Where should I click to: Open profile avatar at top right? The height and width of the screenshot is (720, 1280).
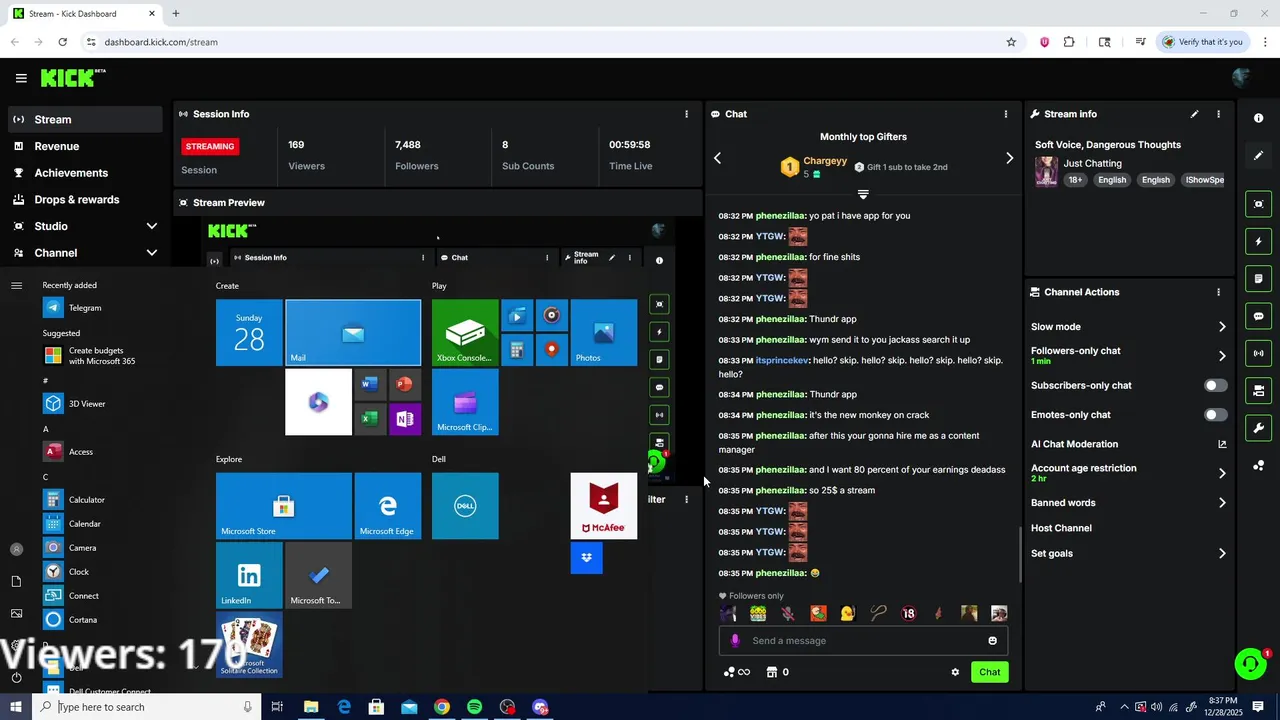(1242, 78)
